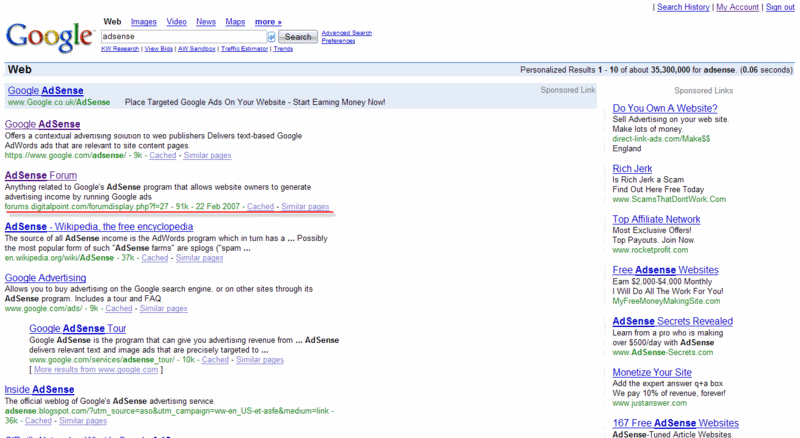
Task: Click www.ScamsThatDontWork.Com URL text
Action: tap(669, 199)
